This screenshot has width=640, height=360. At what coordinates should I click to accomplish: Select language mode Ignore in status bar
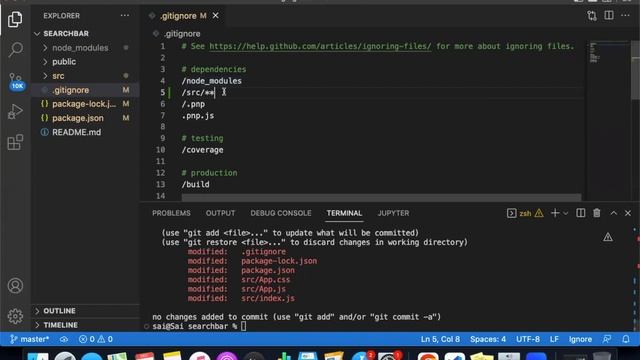click(580, 339)
